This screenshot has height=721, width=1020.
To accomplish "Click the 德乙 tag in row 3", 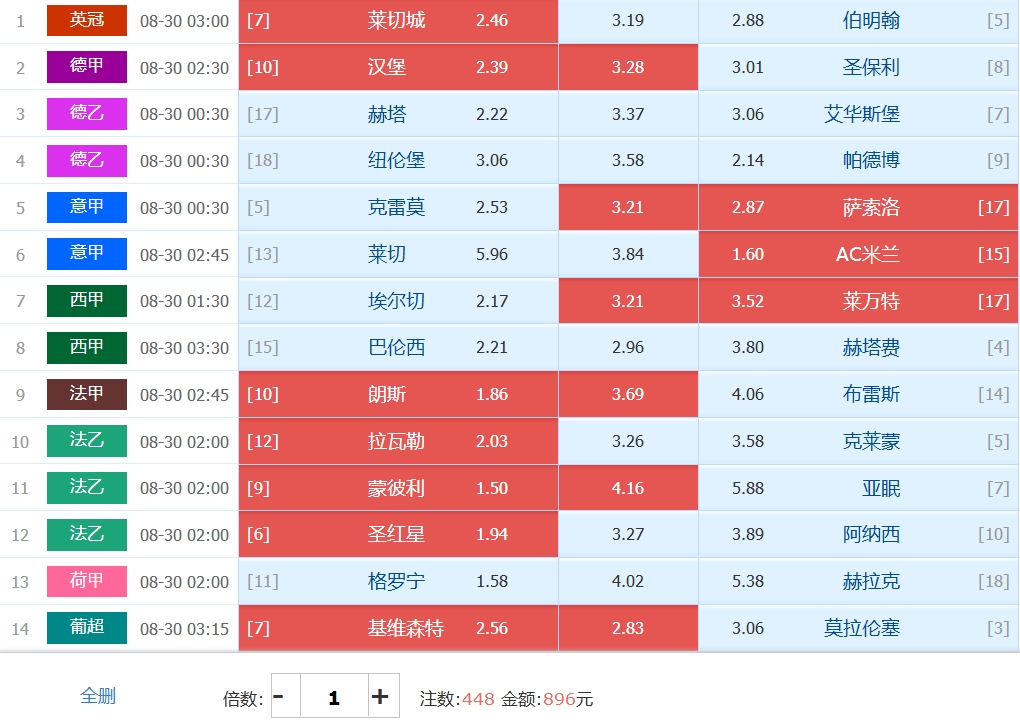I will click(x=87, y=113).
